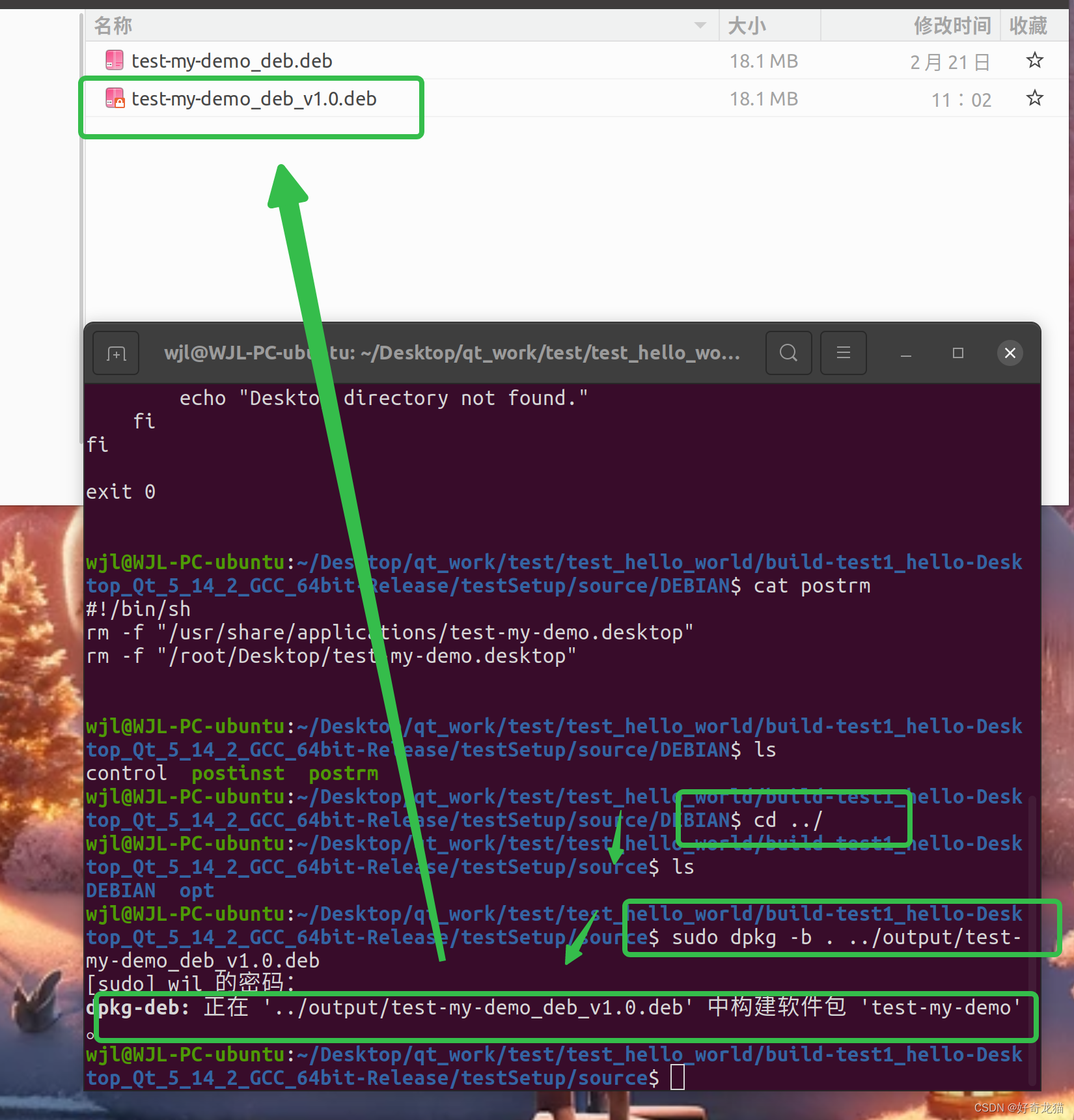Click the '#!/bin/sh' line in terminal
This screenshot has height=1120, width=1074.
click(138, 609)
